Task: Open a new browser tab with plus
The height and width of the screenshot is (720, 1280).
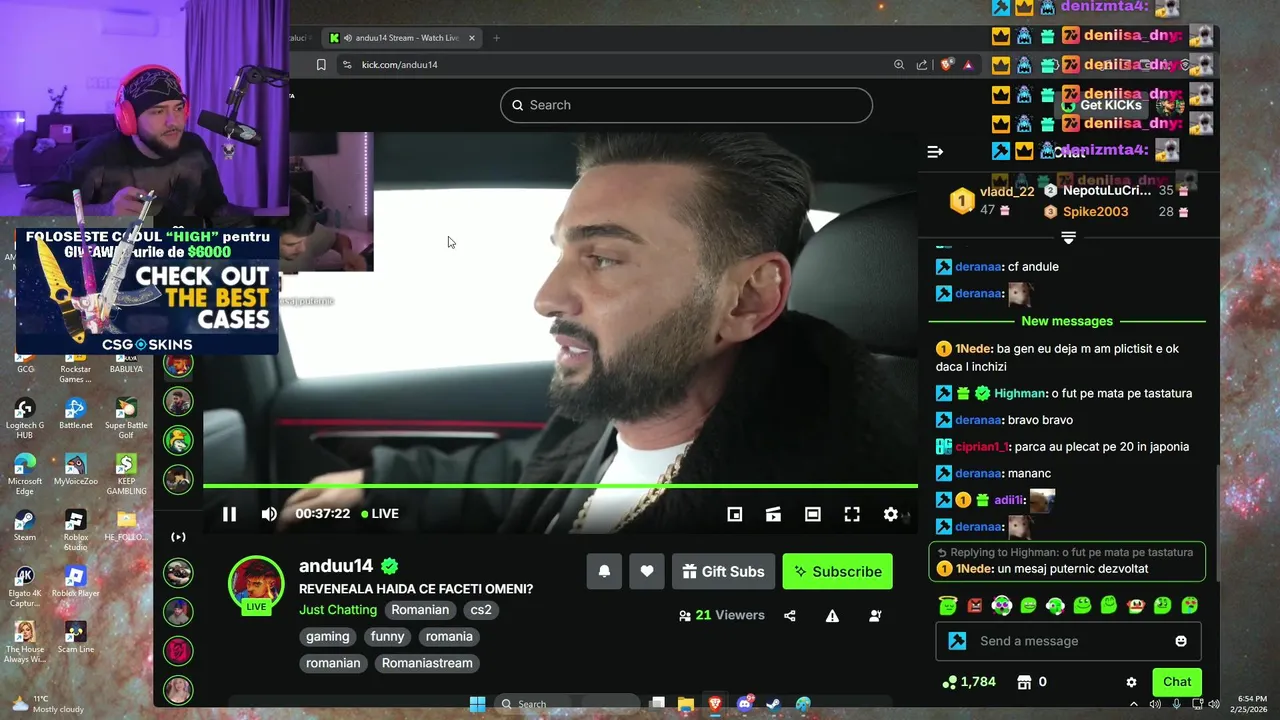Action: [x=497, y=38]
